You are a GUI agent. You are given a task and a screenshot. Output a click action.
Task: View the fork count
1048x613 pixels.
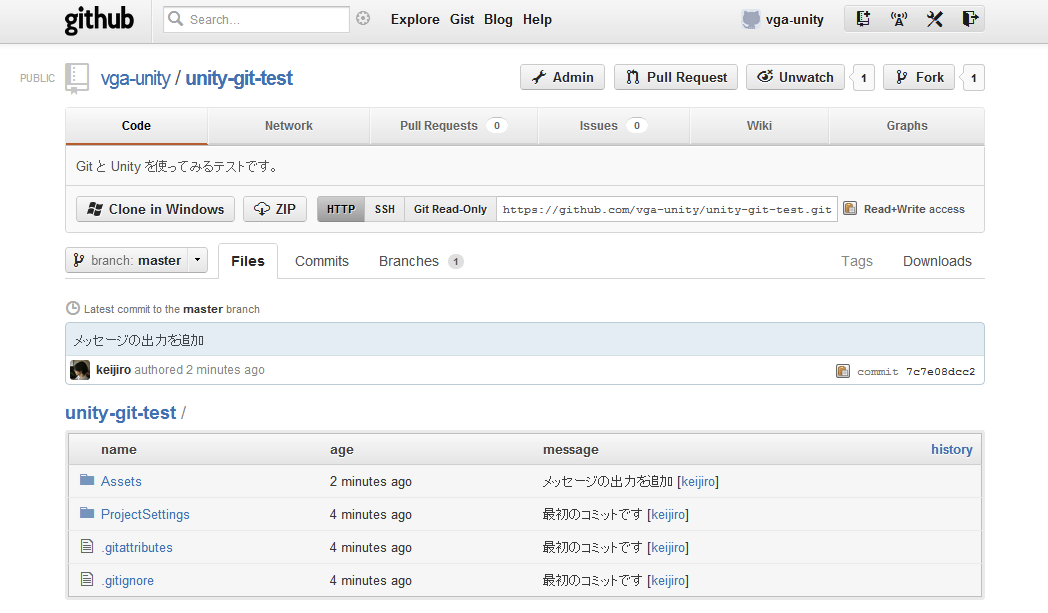click(973, 78)
